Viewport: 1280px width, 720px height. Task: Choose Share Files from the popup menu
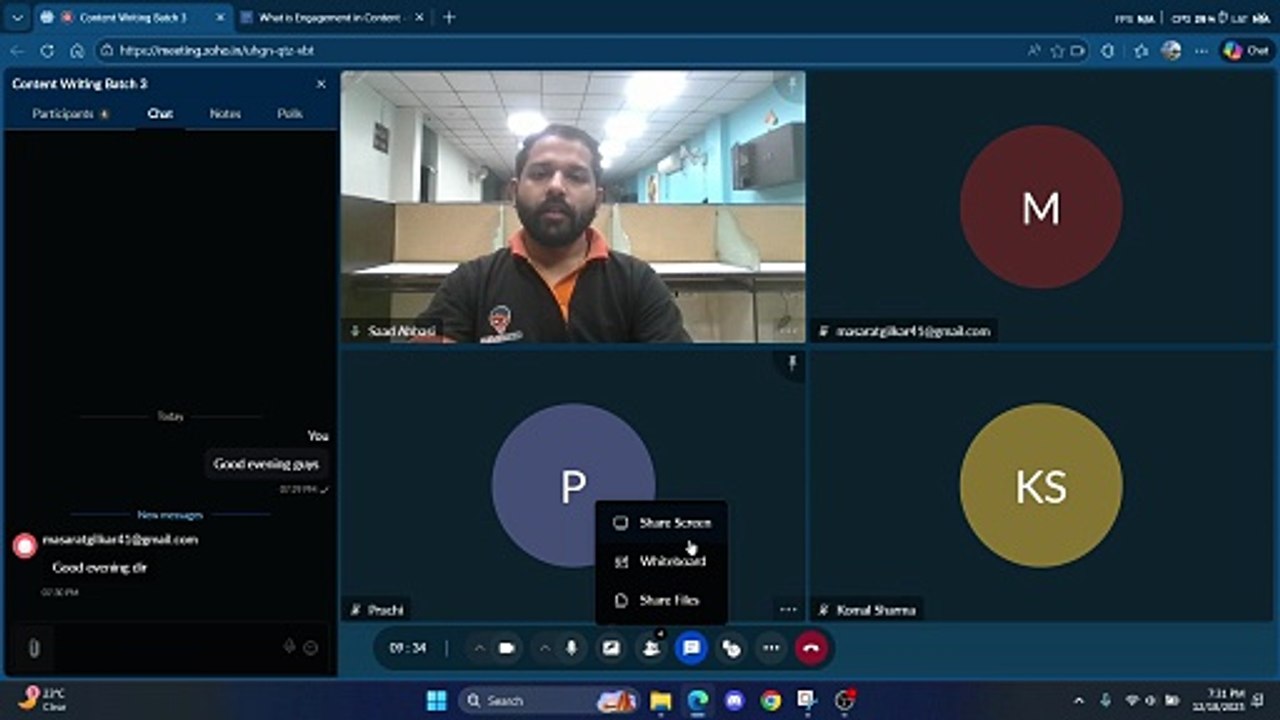coord(662,600)
